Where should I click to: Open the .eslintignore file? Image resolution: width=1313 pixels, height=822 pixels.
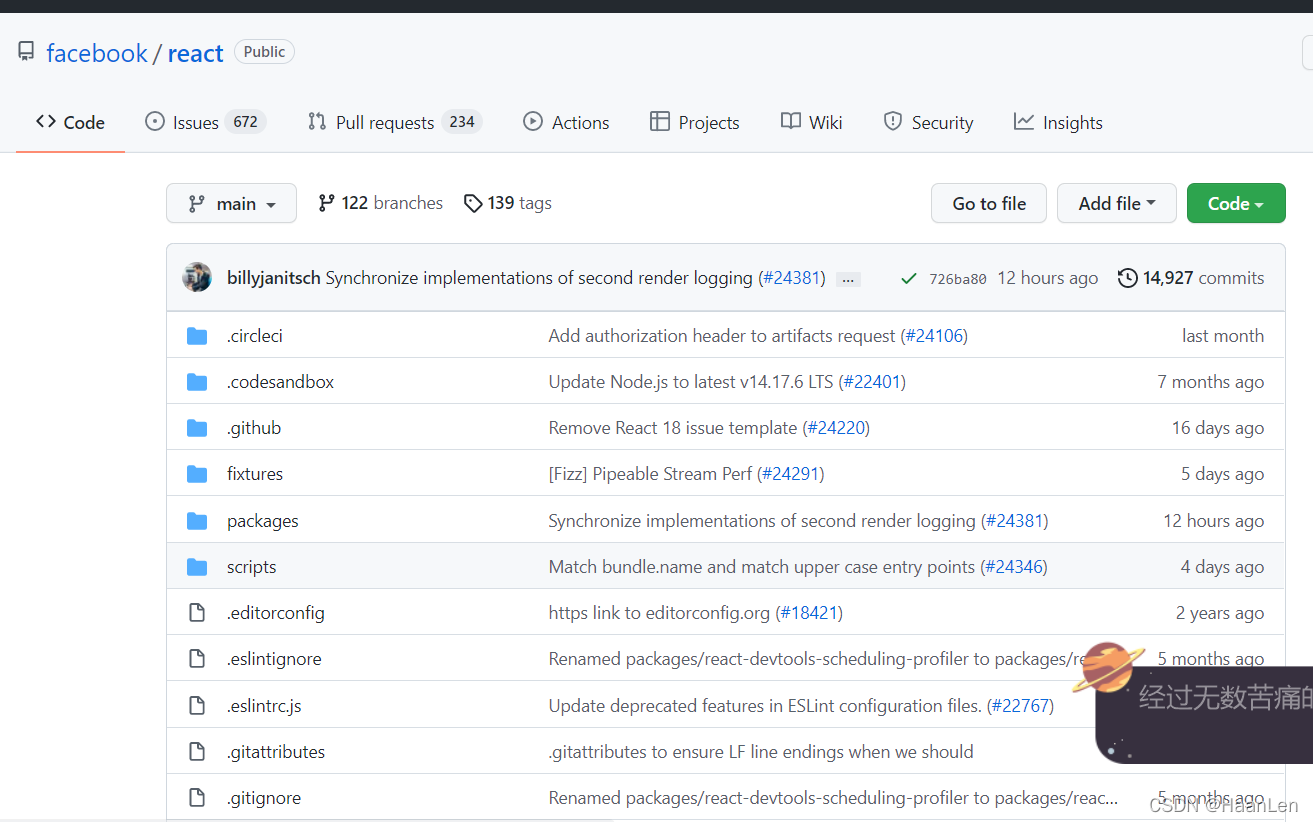[274, 659]
